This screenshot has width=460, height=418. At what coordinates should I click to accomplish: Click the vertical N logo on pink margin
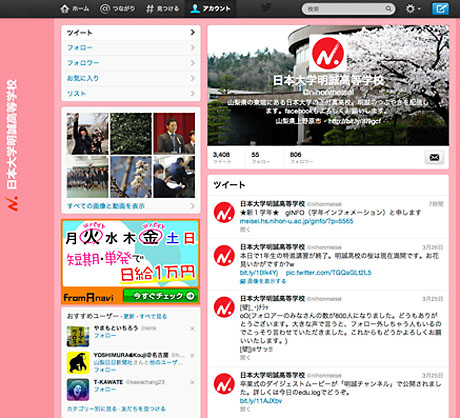12,204
